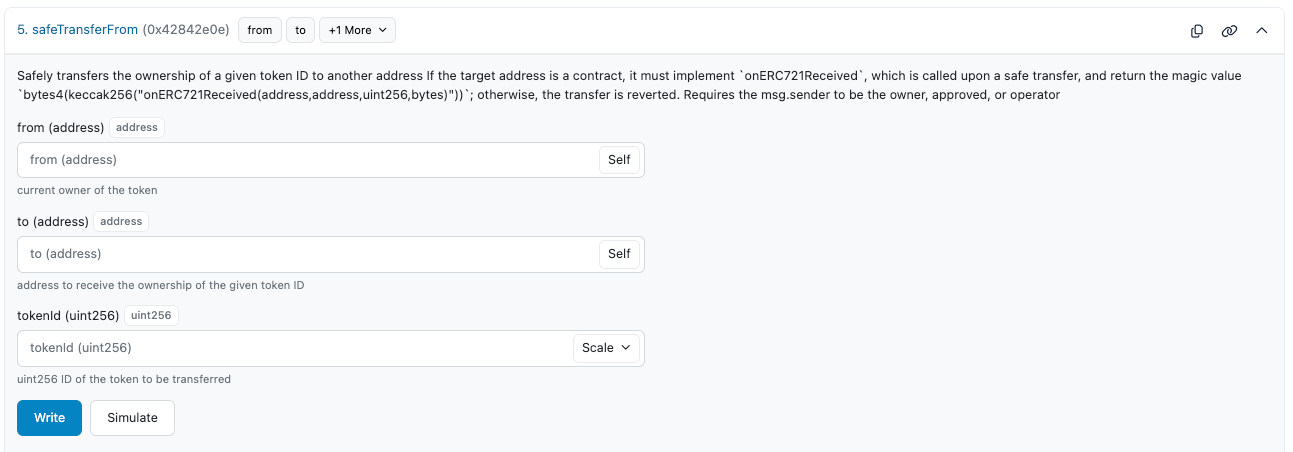
Task: Fill the from address with the Self button
Action: pyautogui.click(x=619, y=160)
